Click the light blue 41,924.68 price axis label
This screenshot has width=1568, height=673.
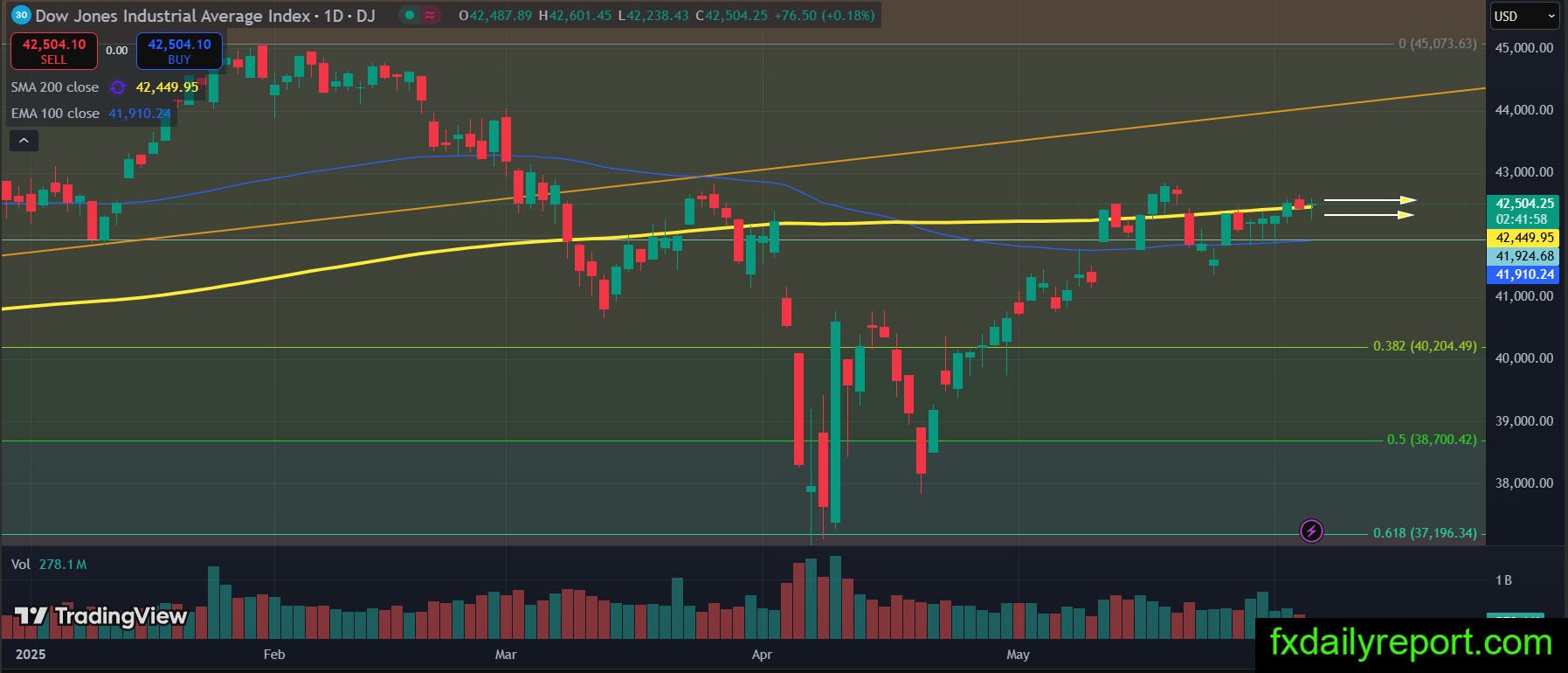click(x=1524, y=256)
